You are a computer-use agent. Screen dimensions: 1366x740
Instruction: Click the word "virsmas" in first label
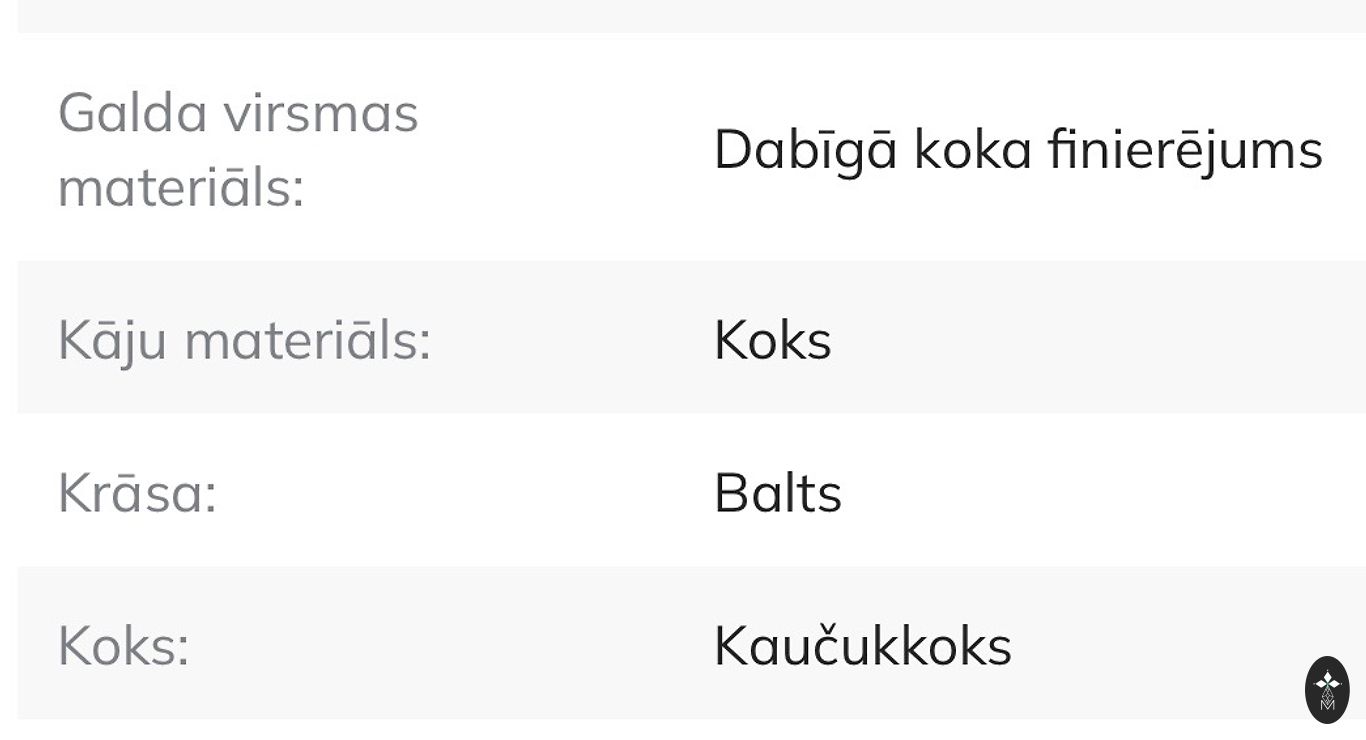(x=321, y=112)
